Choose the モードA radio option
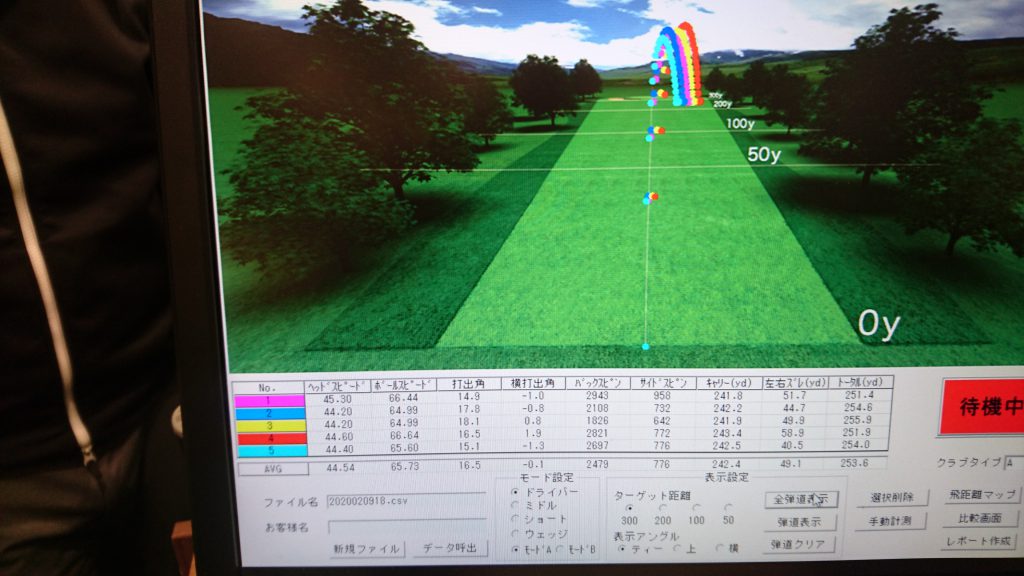1024x576 pixels. pyautogui.click(x=515, y=550)
